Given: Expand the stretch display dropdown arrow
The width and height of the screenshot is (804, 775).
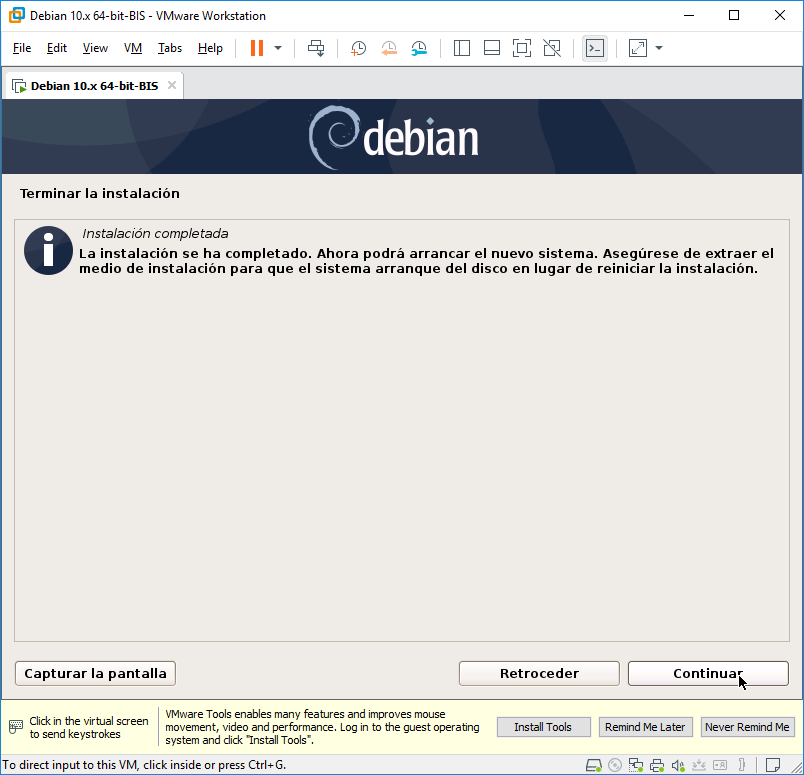Looking at the screenshot, I should coord(659,48).
